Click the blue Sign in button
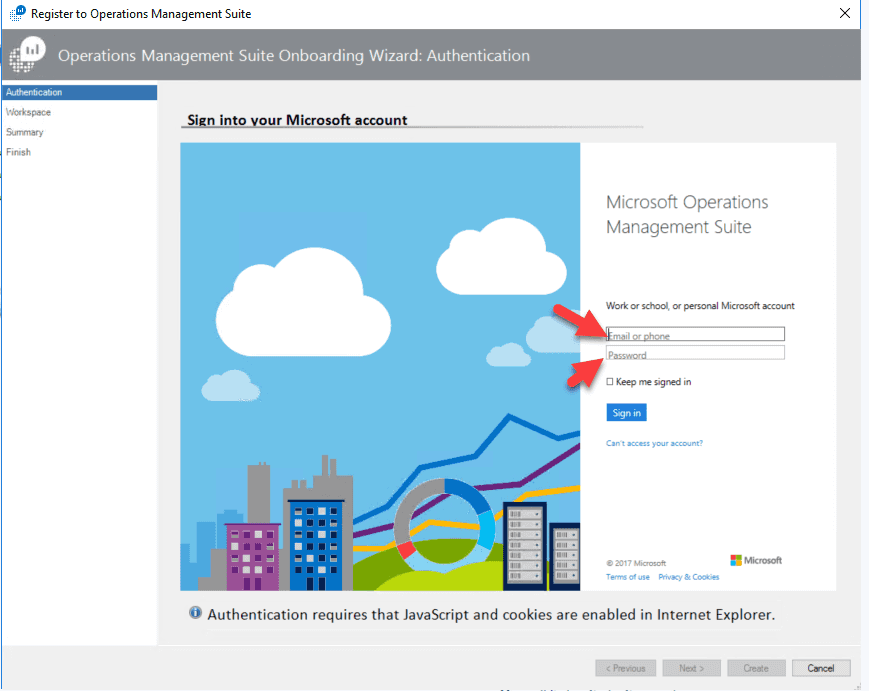The image size is (869, 691). [x=626, y=413]
